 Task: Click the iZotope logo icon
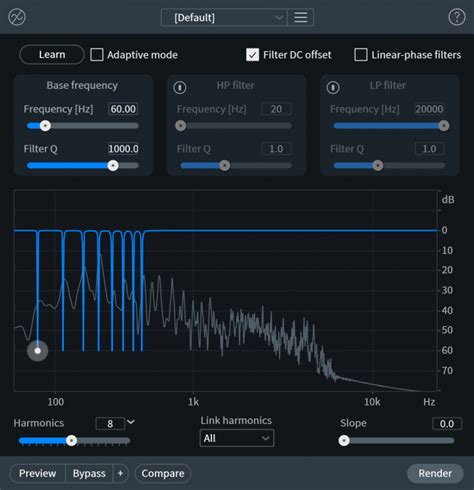(x=17, y=17)
